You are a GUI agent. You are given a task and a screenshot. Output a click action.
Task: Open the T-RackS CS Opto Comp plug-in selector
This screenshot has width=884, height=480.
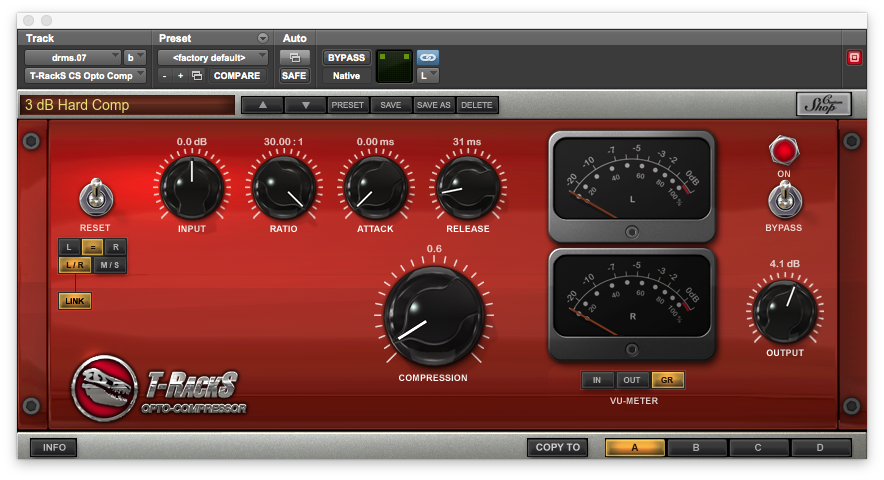tap(85, 76)
